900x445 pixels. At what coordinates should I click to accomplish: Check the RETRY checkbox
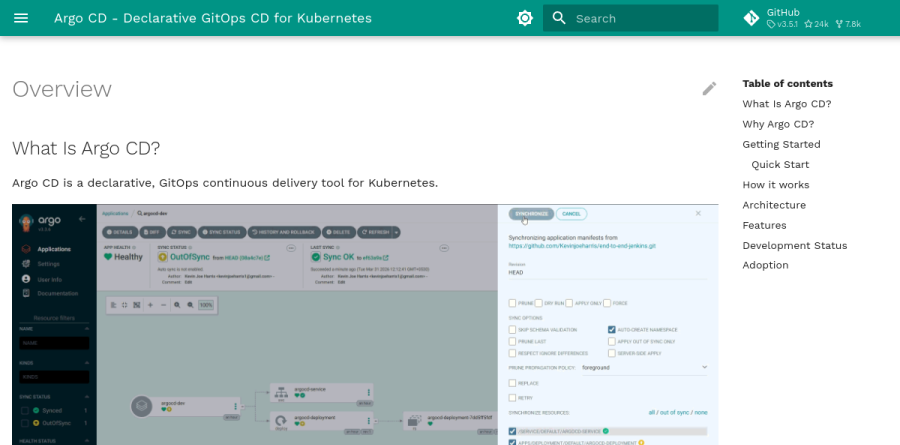click(512, 397)
